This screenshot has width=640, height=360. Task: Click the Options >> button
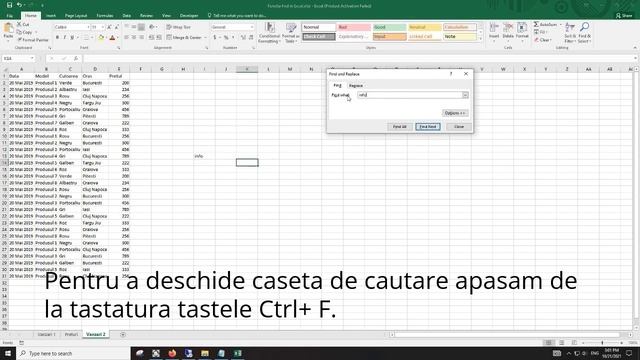coord(455,113)
